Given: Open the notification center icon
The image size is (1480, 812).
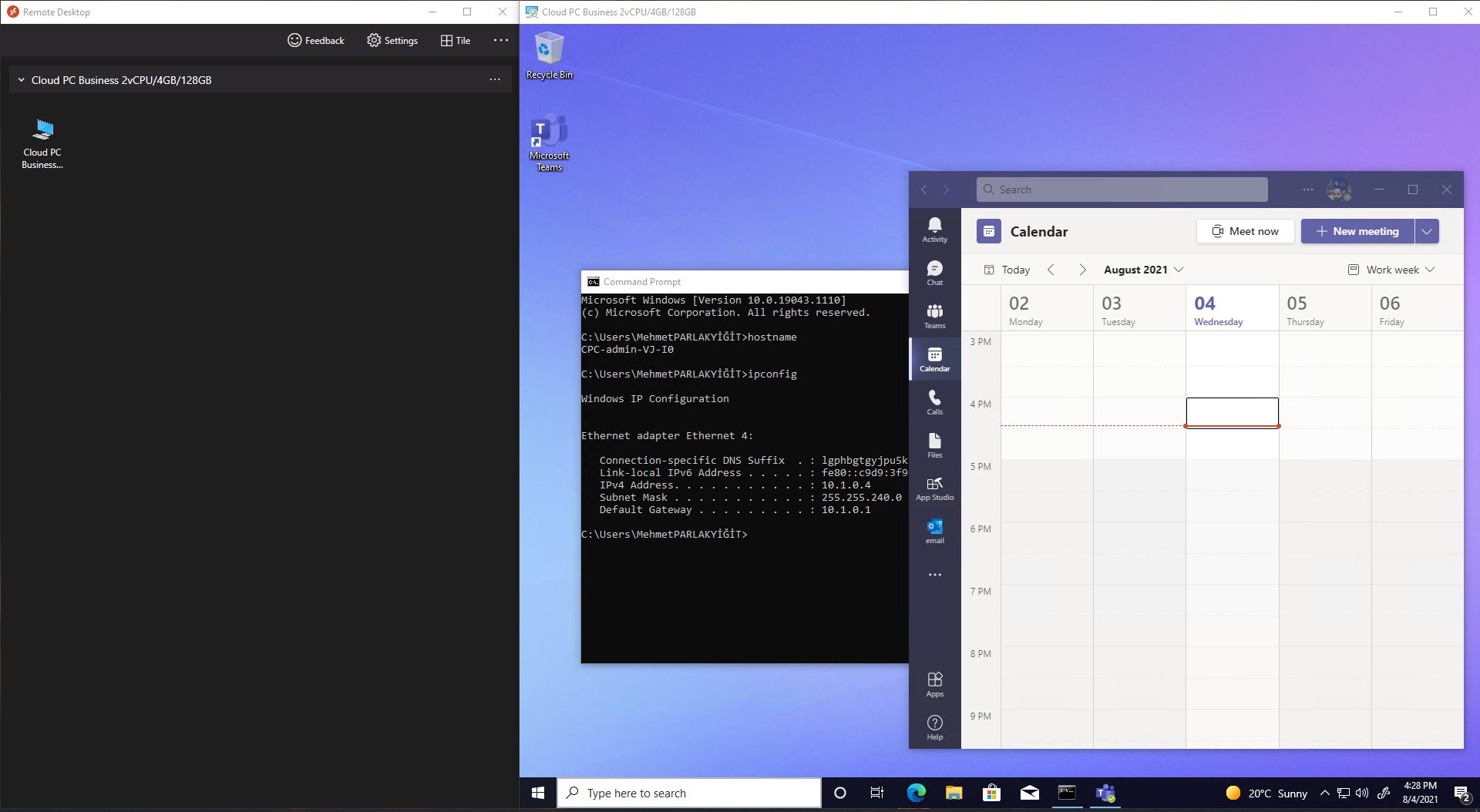Looking at the screenshot, I should point(1461,793).
